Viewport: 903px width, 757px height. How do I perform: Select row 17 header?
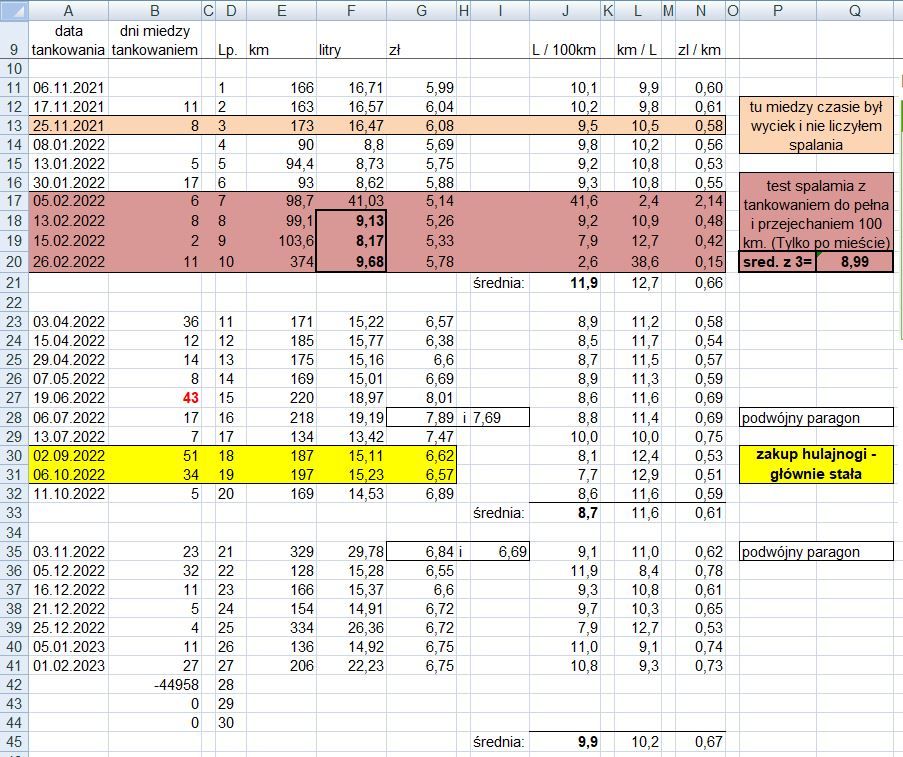14,201
